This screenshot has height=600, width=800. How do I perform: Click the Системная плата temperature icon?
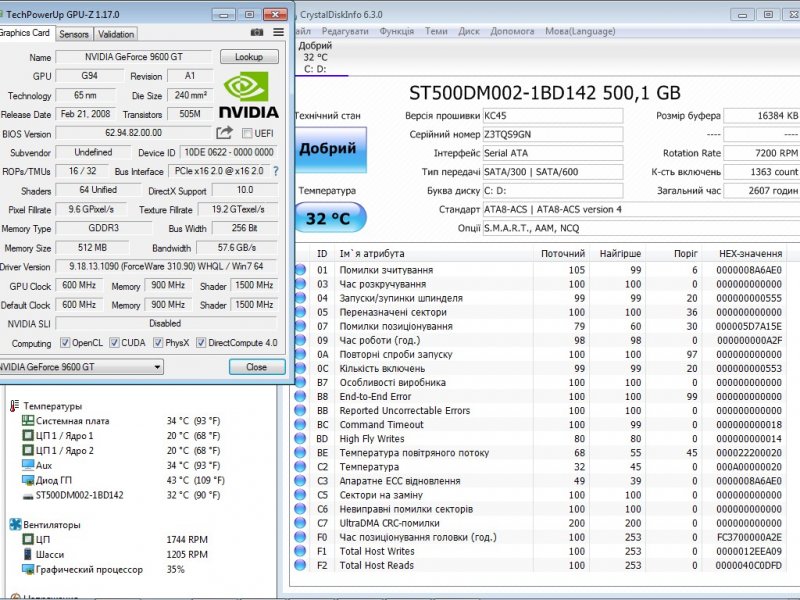pyautogui.click(x=29, y=420)
